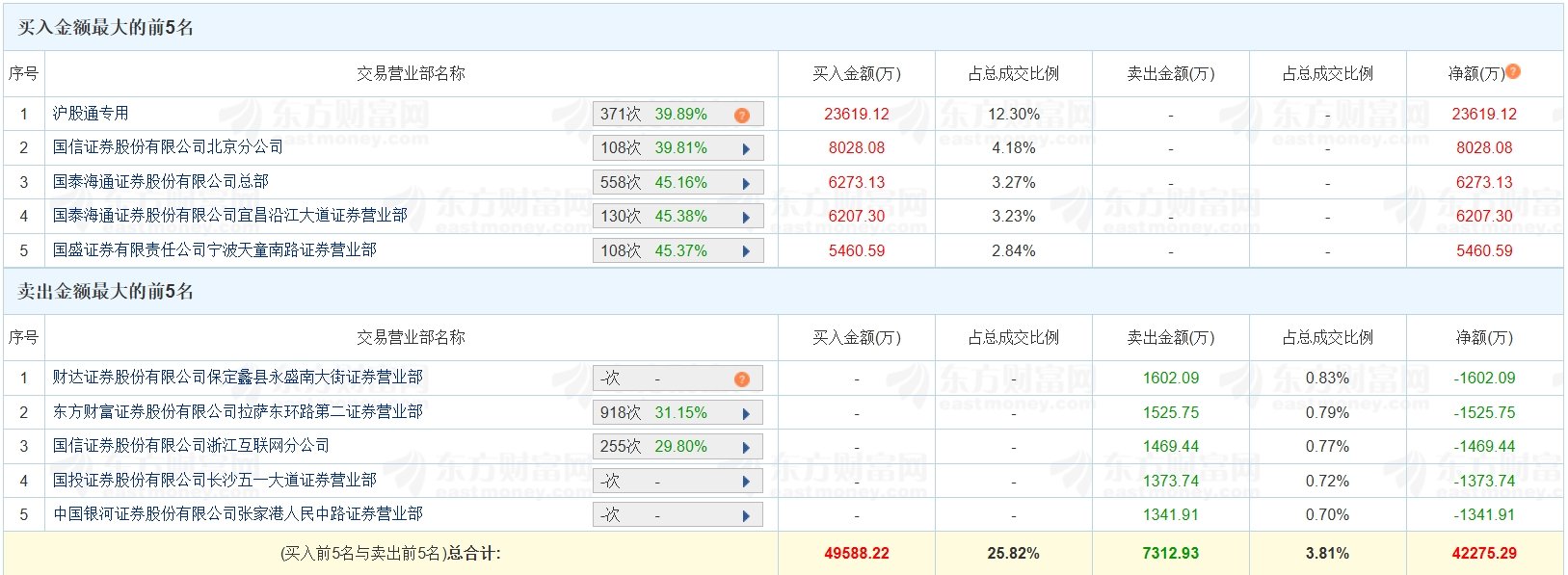The width and height of the screenshot is (1568, 575).
Task: Click the 371次 39.89% stats box
Action: [678, 114]
